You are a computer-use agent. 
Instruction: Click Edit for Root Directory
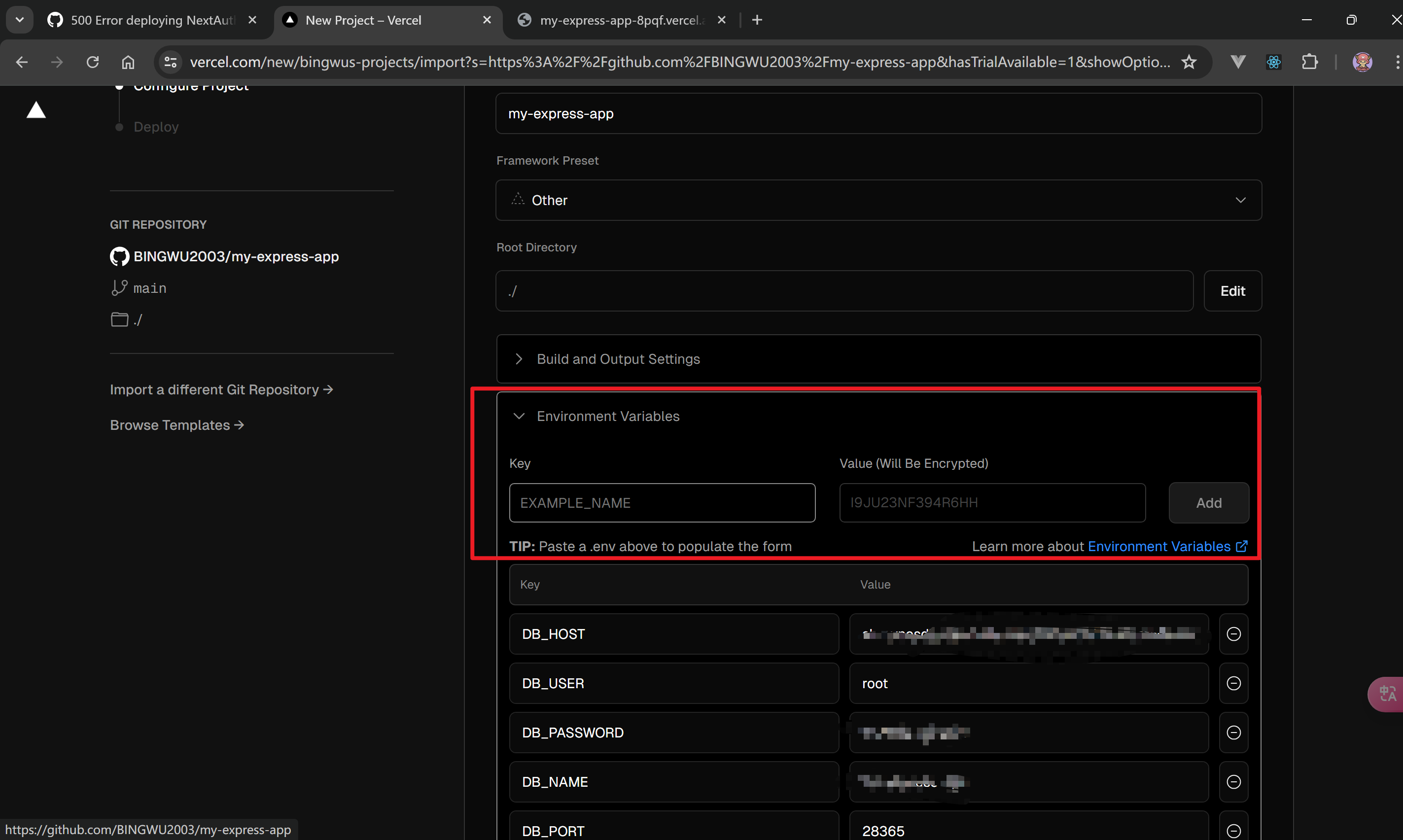1232,291
